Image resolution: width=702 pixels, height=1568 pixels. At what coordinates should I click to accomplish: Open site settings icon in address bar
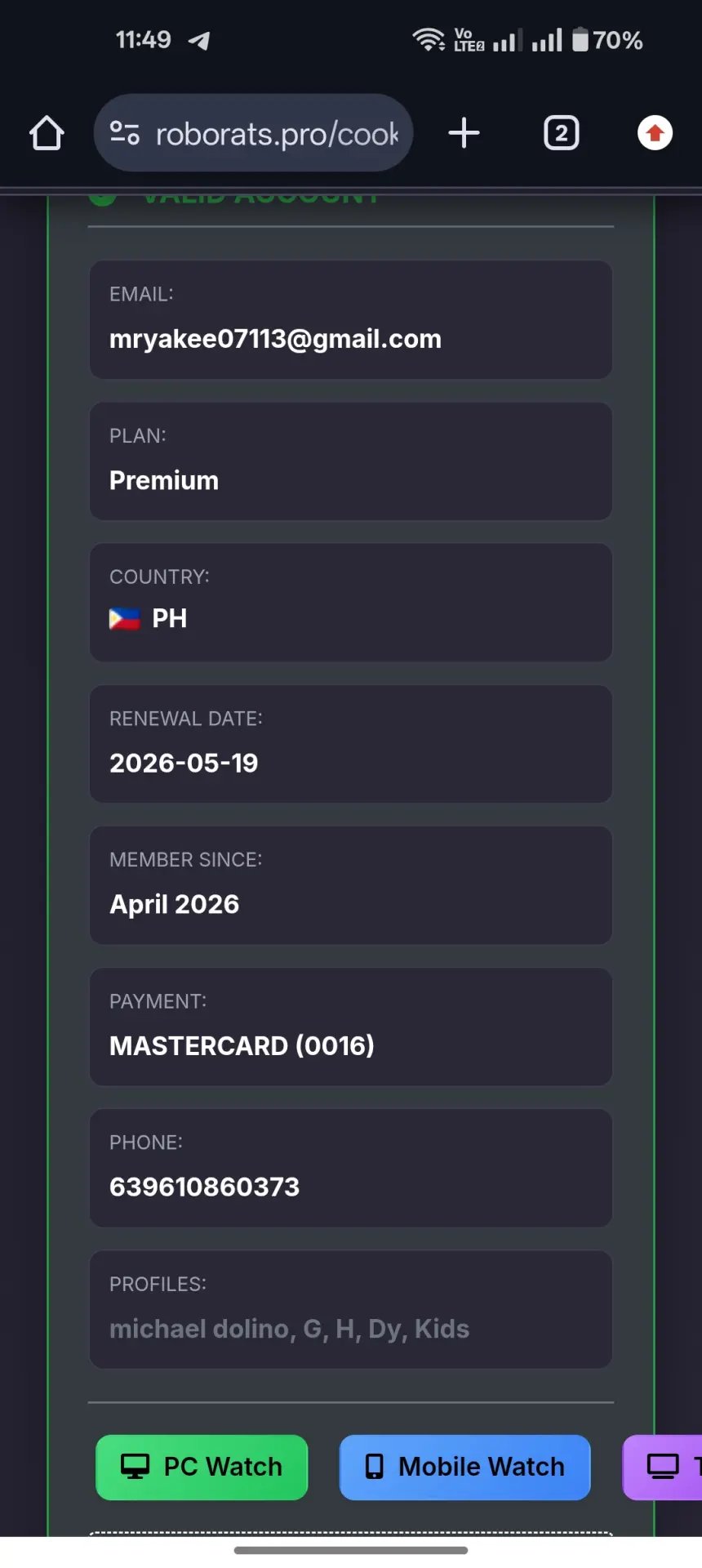(x=125, y=132)
